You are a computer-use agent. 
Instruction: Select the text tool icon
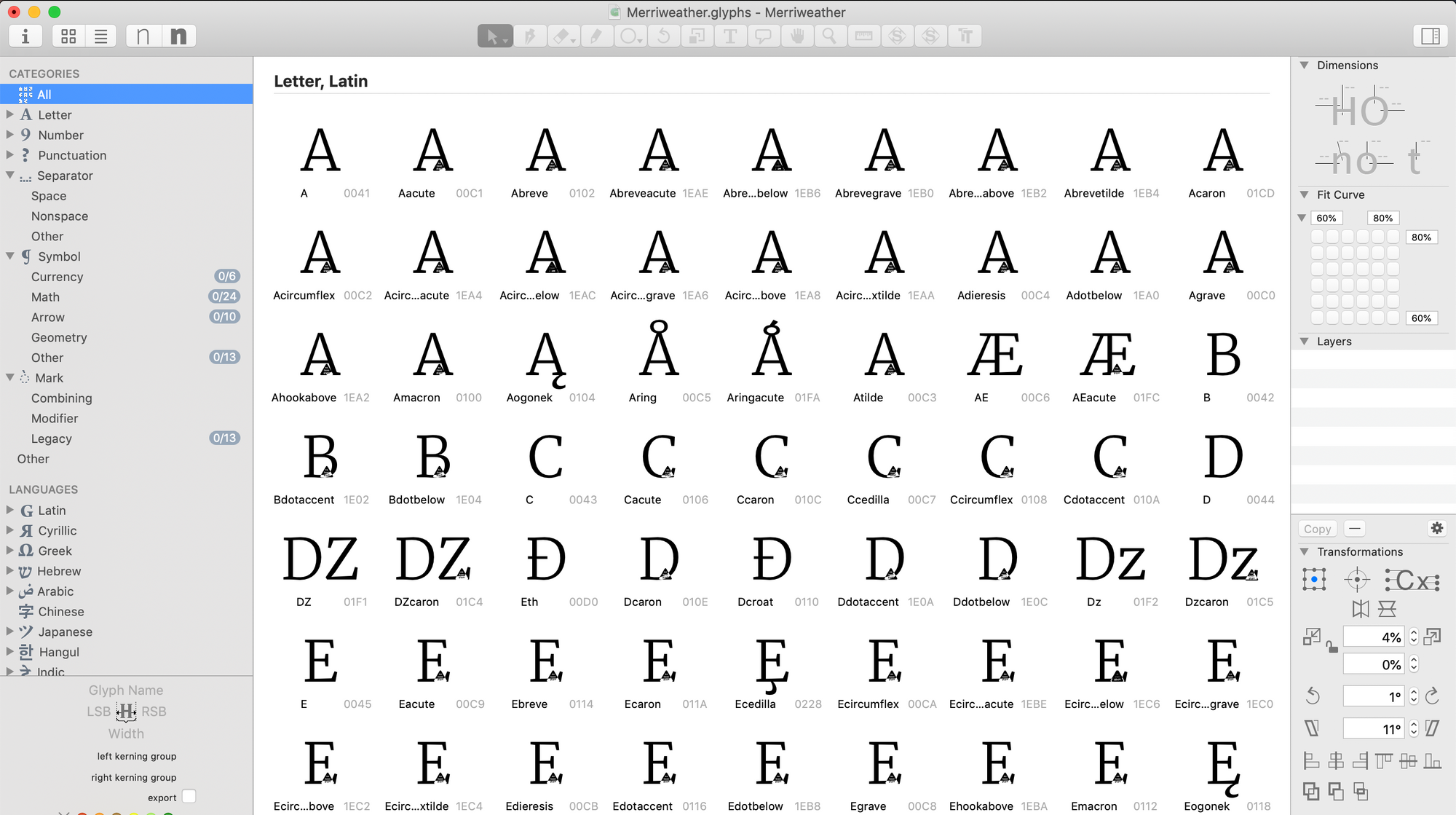[x=732, y=36]
